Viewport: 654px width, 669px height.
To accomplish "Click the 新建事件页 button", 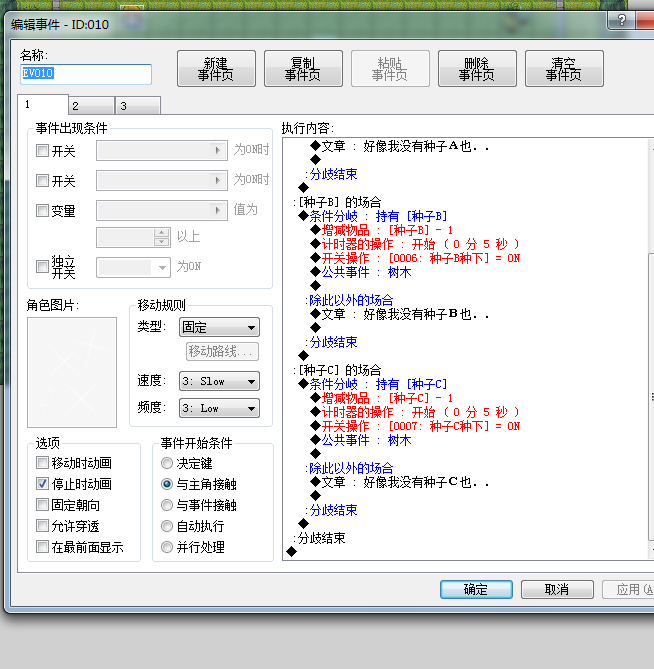I will 216,69.
